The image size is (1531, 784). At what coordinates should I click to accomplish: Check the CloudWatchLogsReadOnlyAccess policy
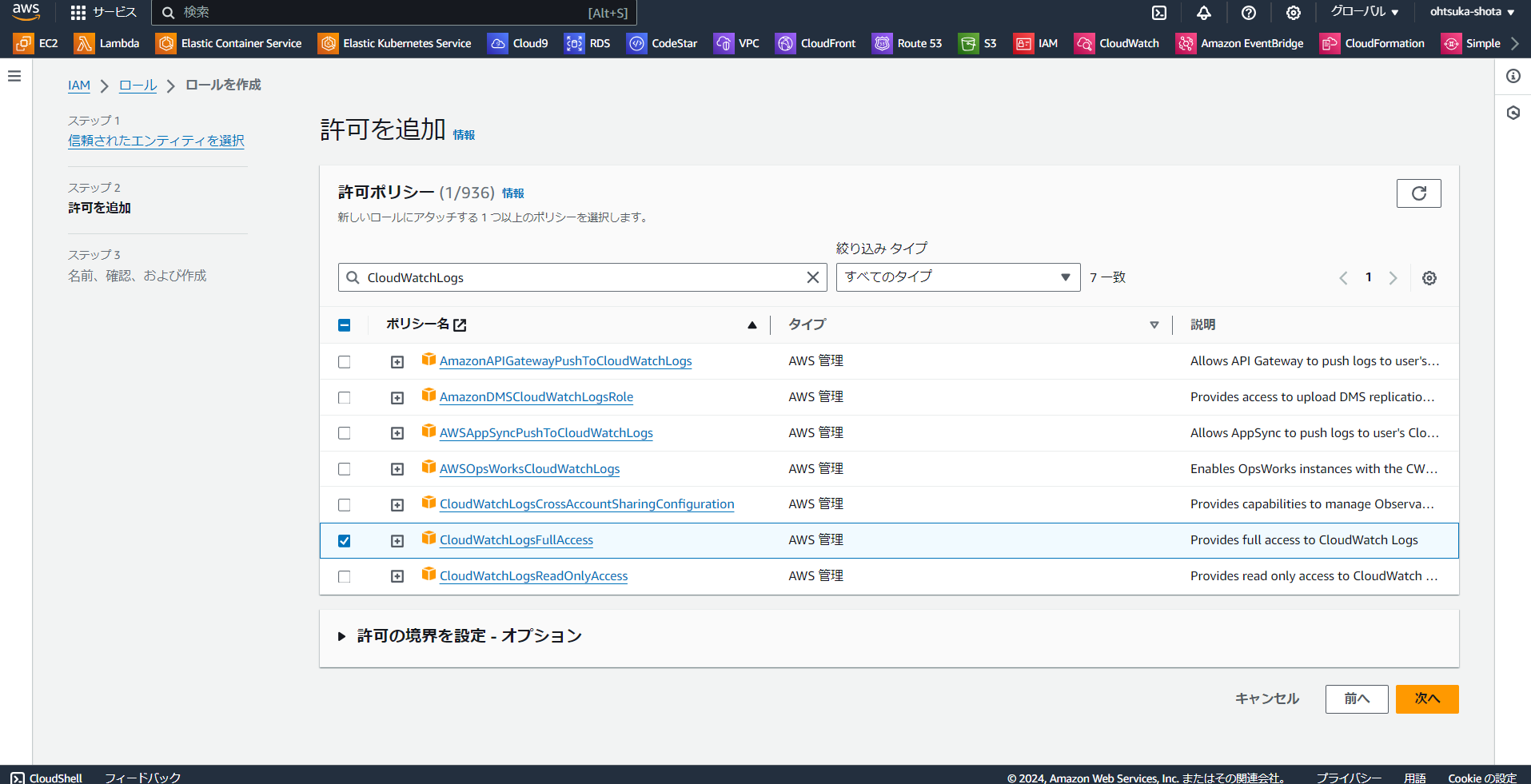click(x=344, y=576)
